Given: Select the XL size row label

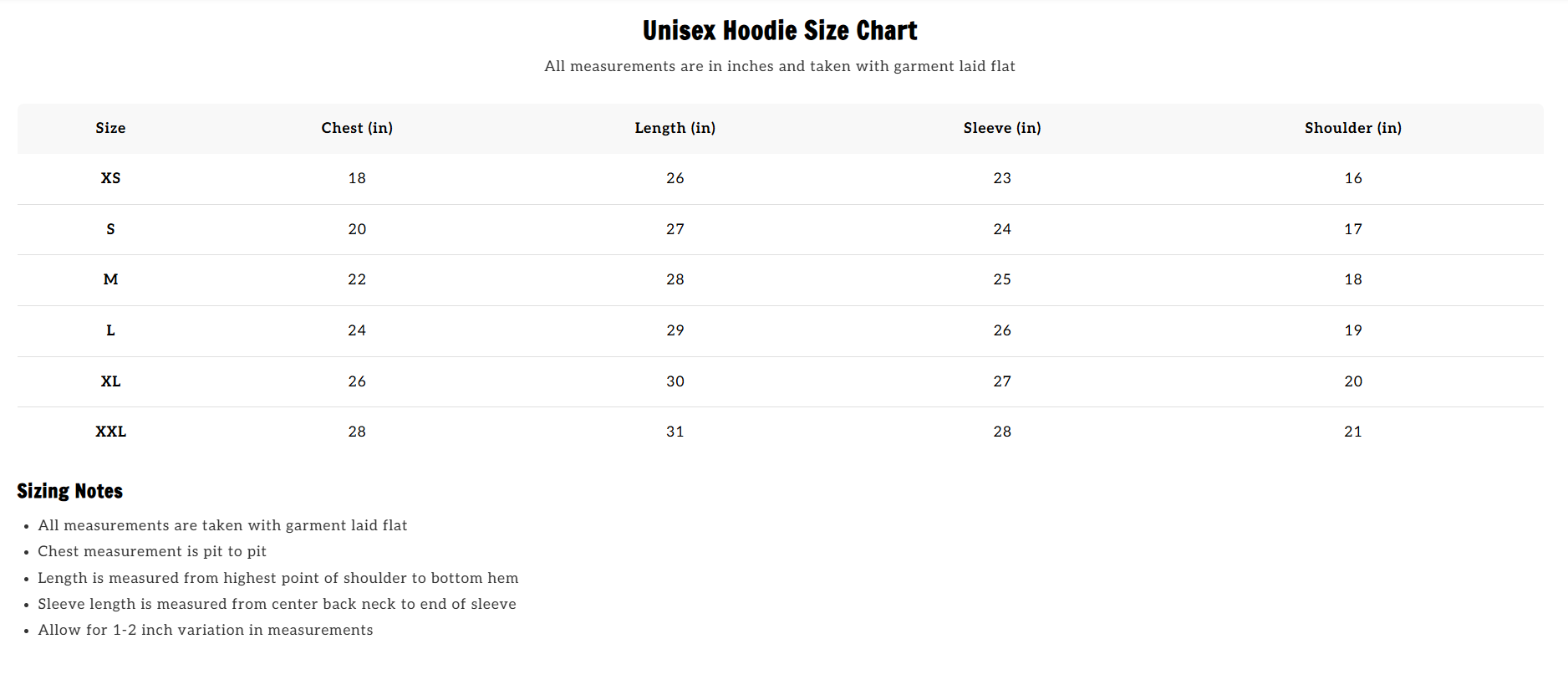Looking at the screenshot, I should coord(110,381).
